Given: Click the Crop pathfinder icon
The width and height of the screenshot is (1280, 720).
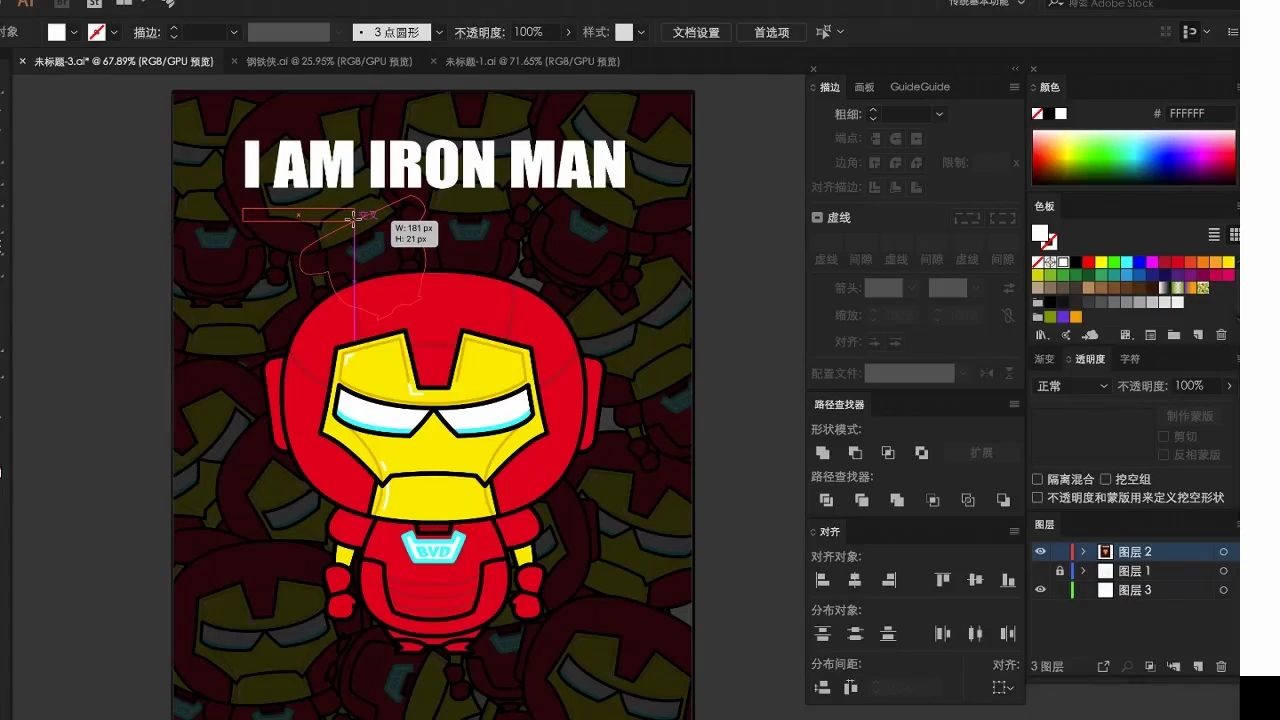Looking at the screenshot, I should 932,500.
